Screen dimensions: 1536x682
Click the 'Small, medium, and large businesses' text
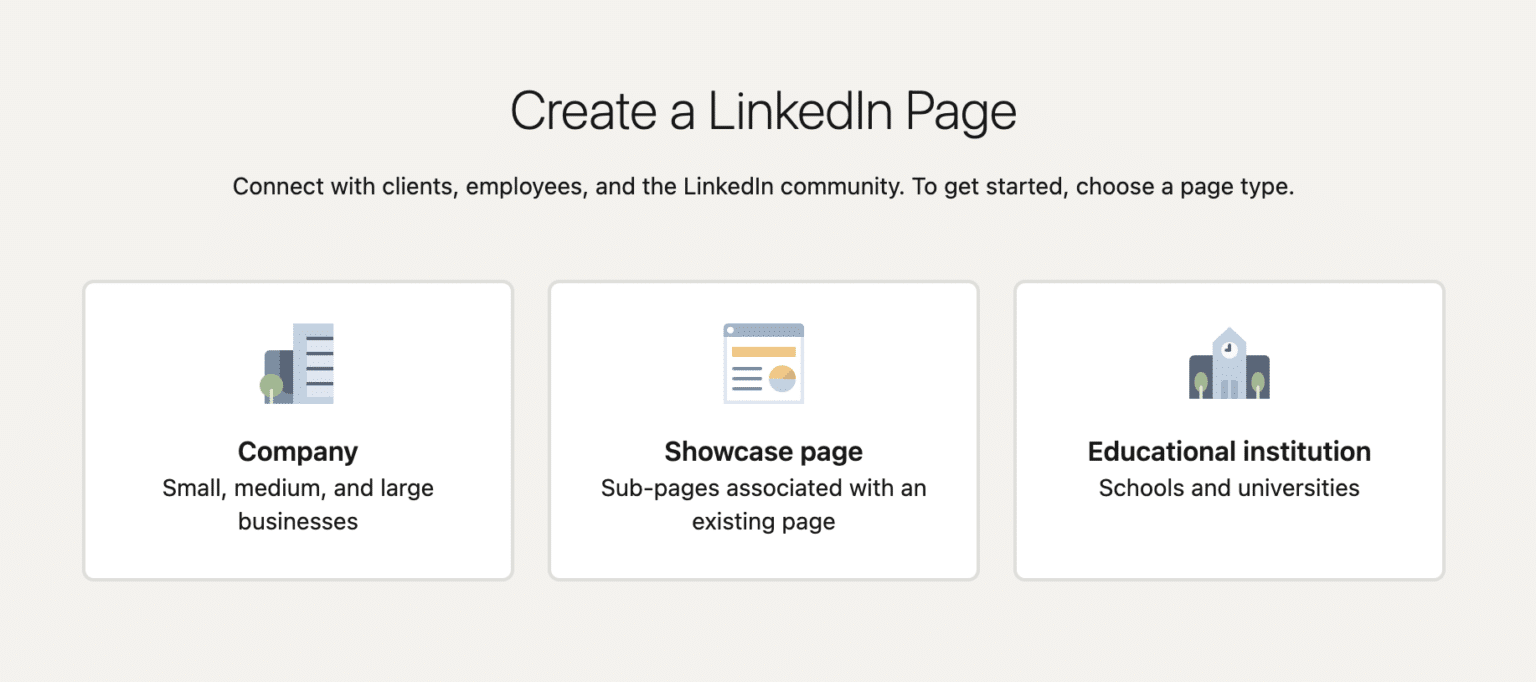click(297, 504)
